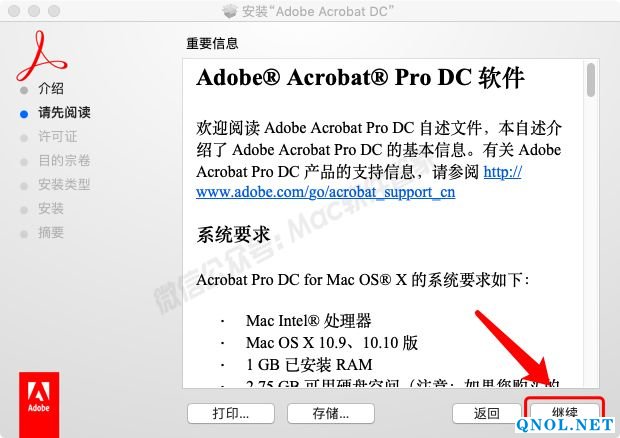Click the blue bullet beside 请先阅读

(24, 114)
